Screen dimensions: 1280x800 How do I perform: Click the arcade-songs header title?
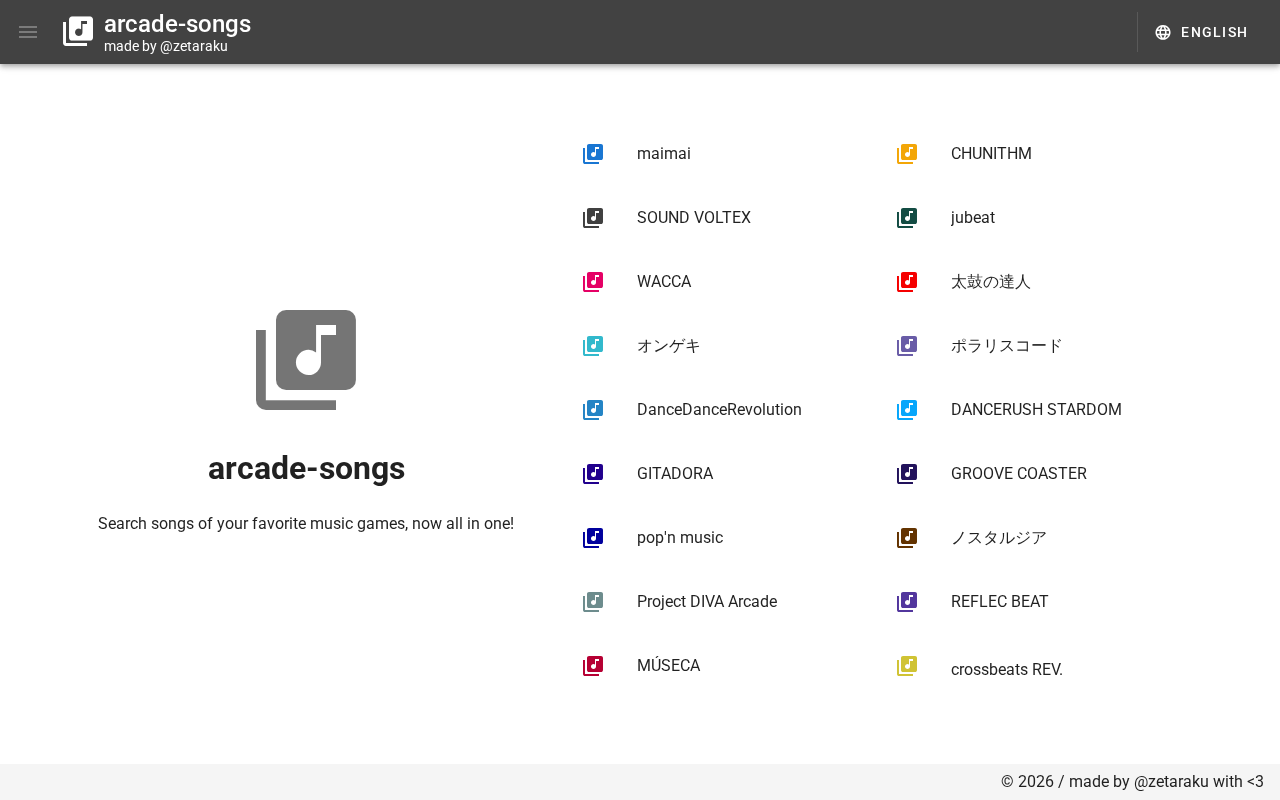point(177,24)
